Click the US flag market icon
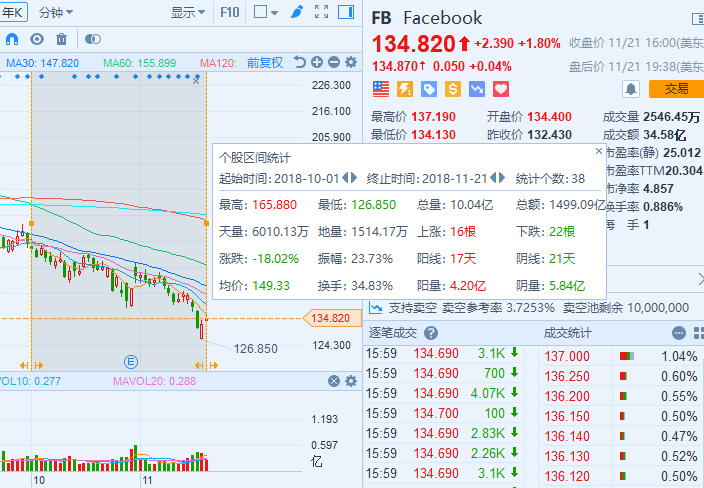The width and height of the screenshot is (704, 488). coord(381,89)
